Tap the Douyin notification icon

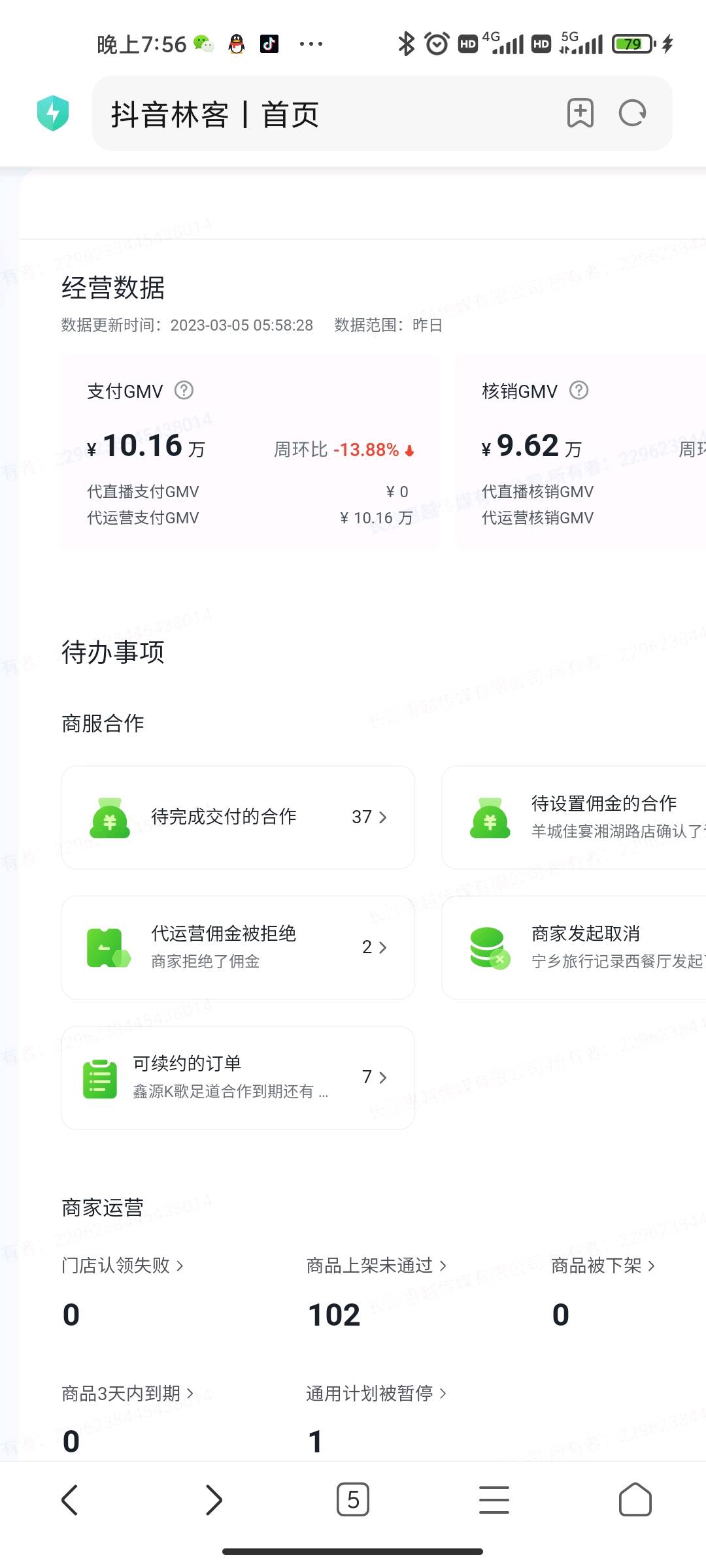tap(269, 44)
